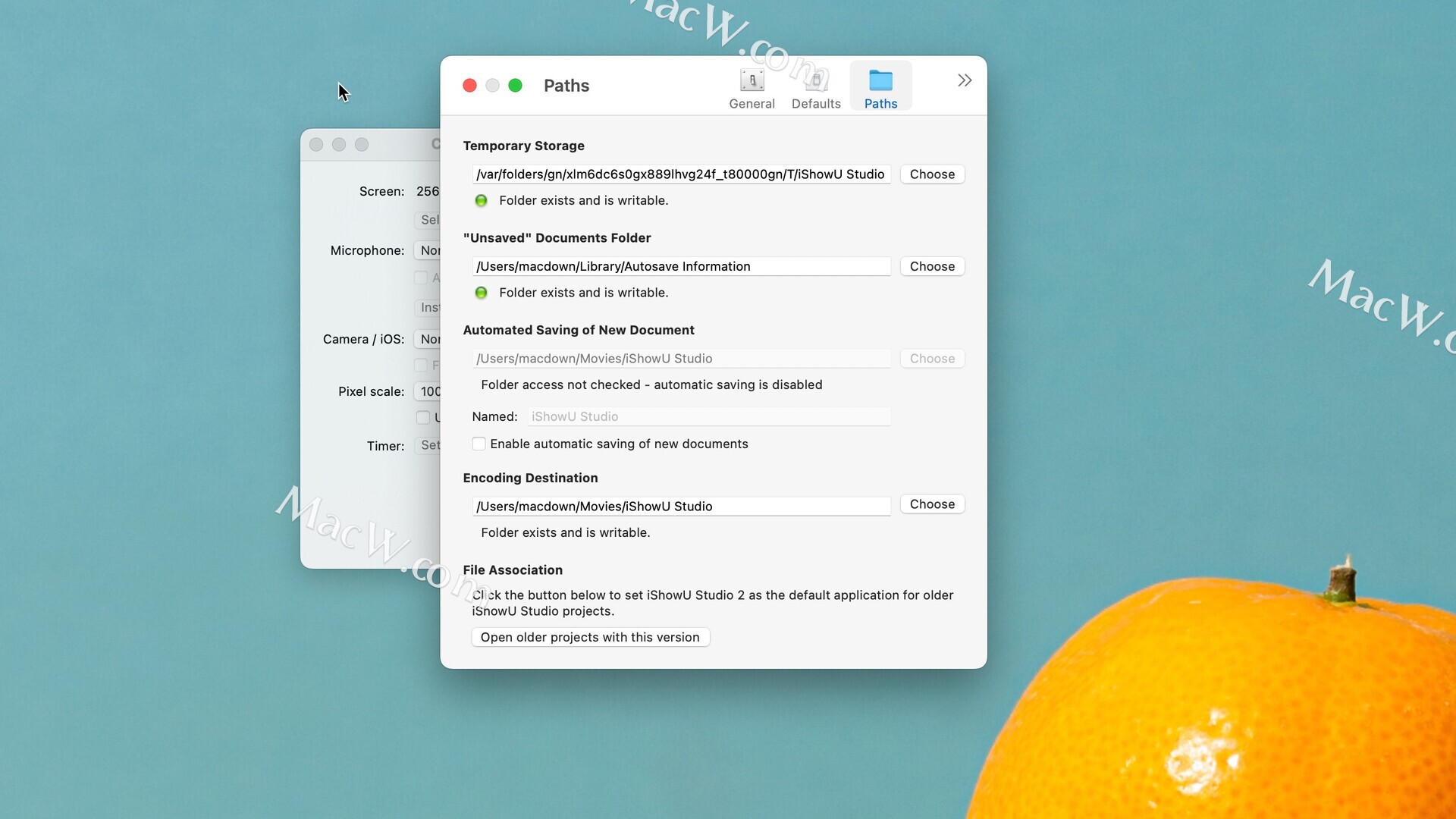Open older projects with this version
This screenshot has width=1456, height=819.
pyautogui.click(x=590, y=637)
